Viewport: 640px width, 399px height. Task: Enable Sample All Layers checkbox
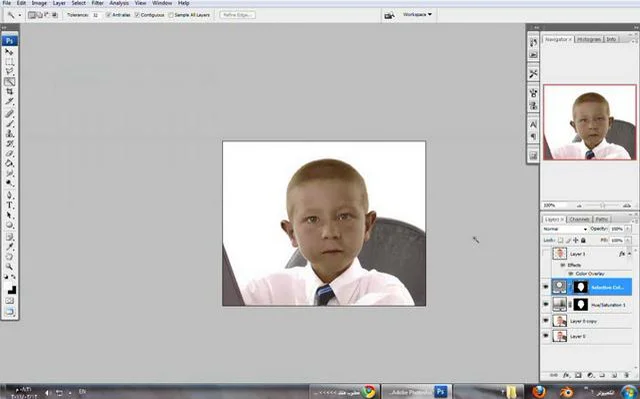171,15
